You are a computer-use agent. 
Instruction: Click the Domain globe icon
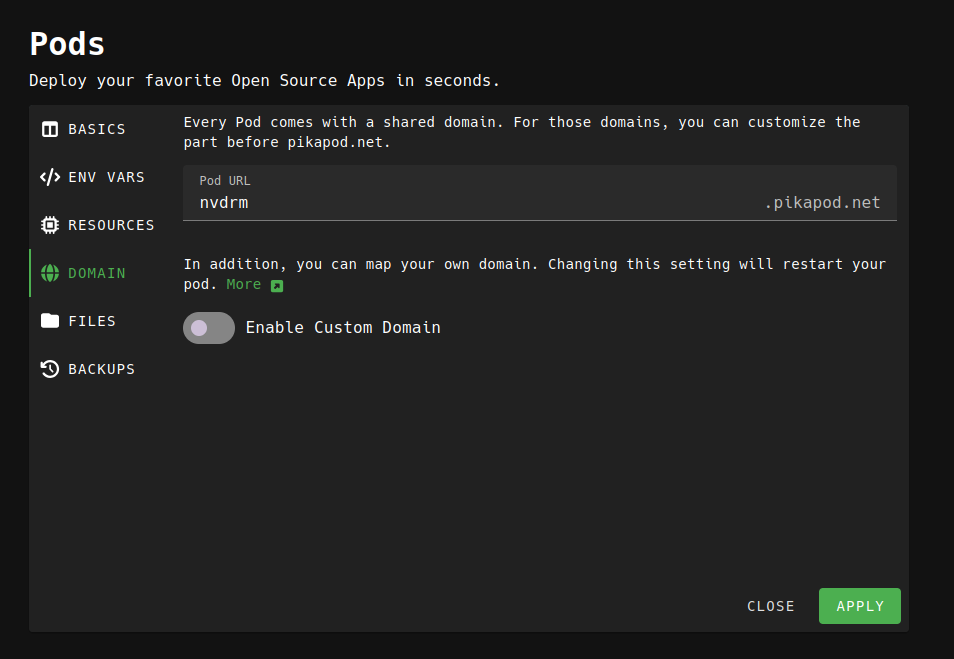click(x=50, y=273)
